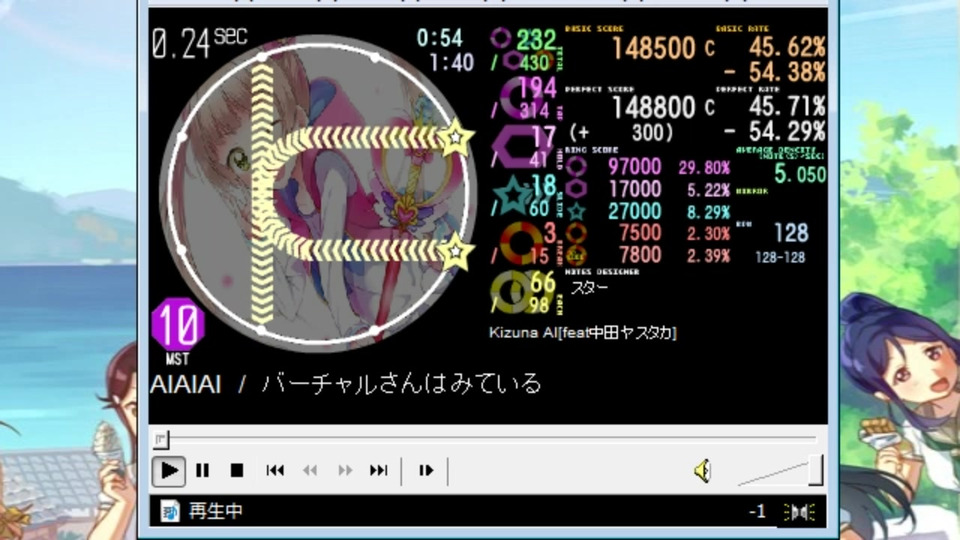Click the -1 value in status bar
This screenshot has height=540, width=960.
(757, 512)
